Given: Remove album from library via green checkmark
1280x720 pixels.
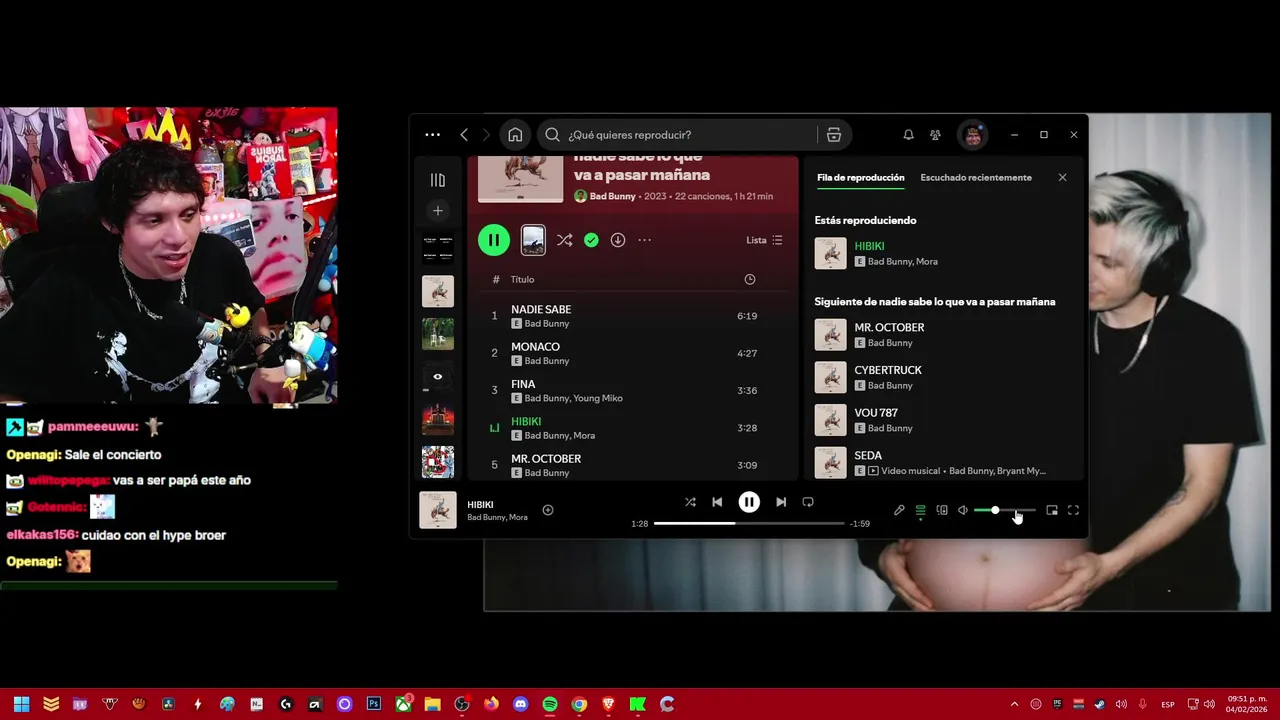Looking at the screenshot, I should pos(591,240).
